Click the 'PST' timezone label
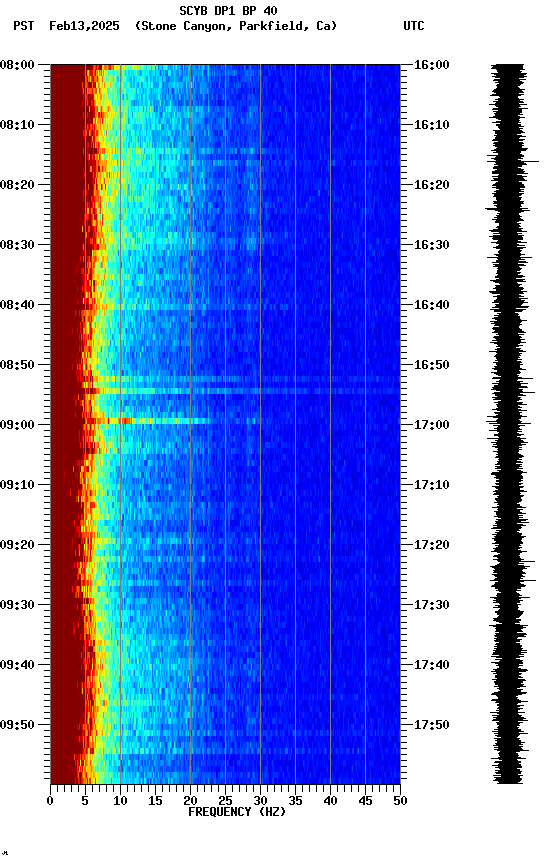 (x=24, y=26)
